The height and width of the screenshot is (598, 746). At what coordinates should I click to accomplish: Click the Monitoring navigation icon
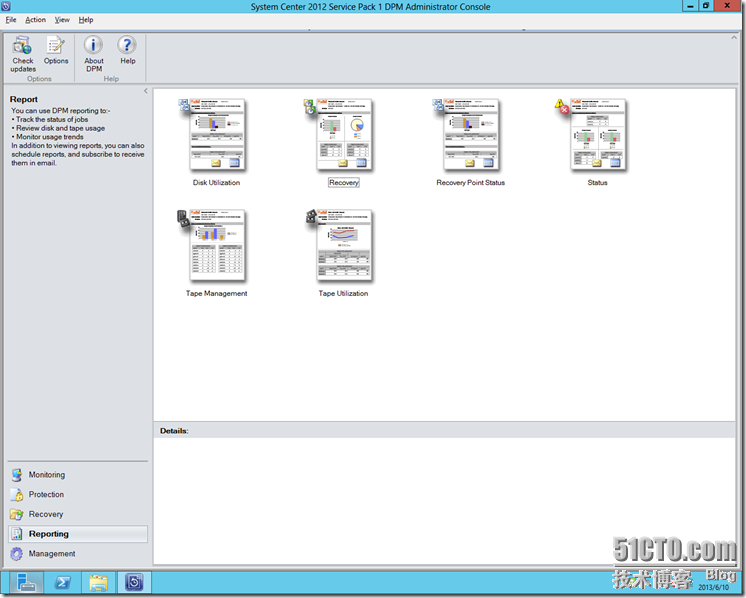click(17, 475)
